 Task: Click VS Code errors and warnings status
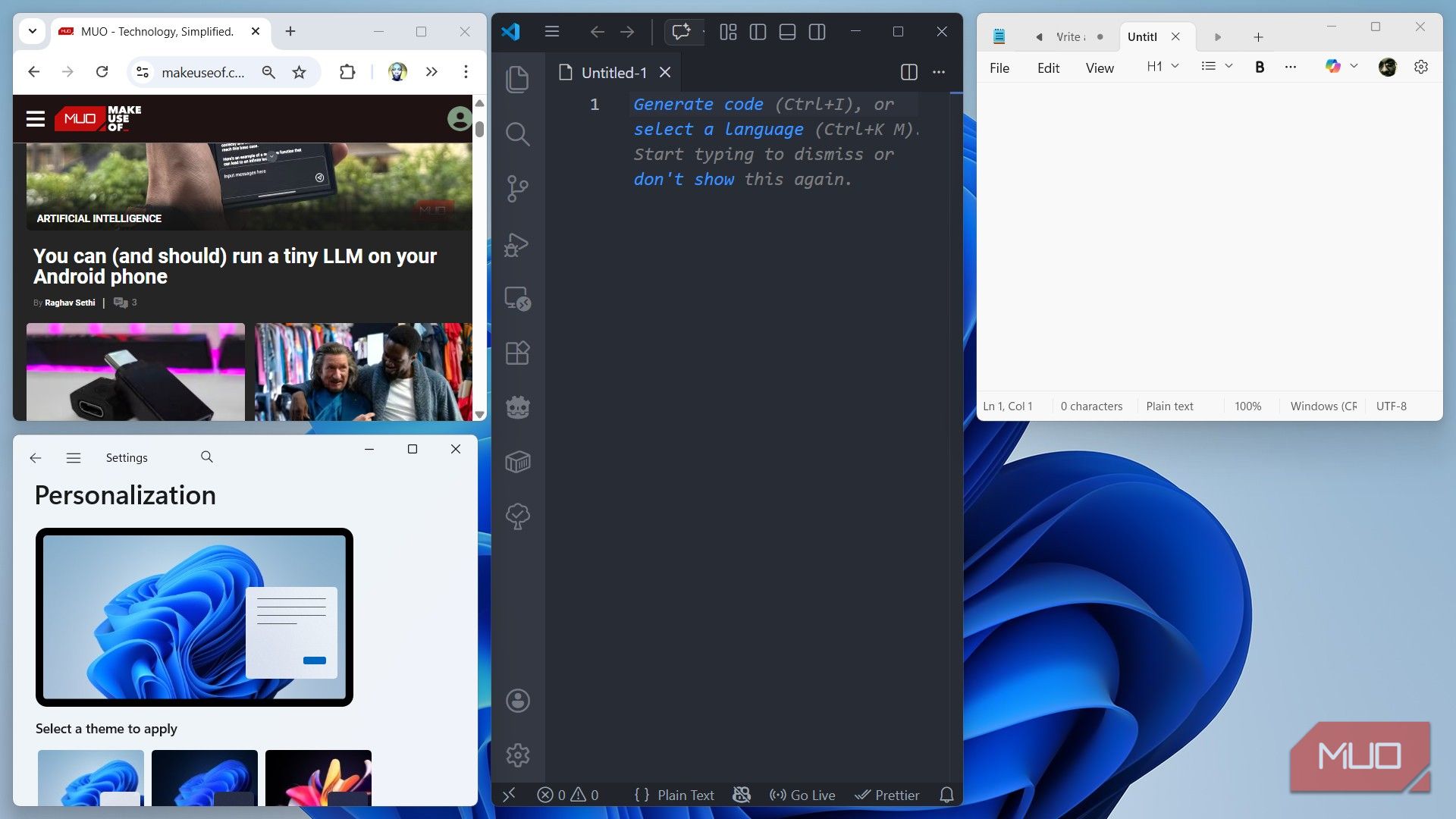[568, 795]
